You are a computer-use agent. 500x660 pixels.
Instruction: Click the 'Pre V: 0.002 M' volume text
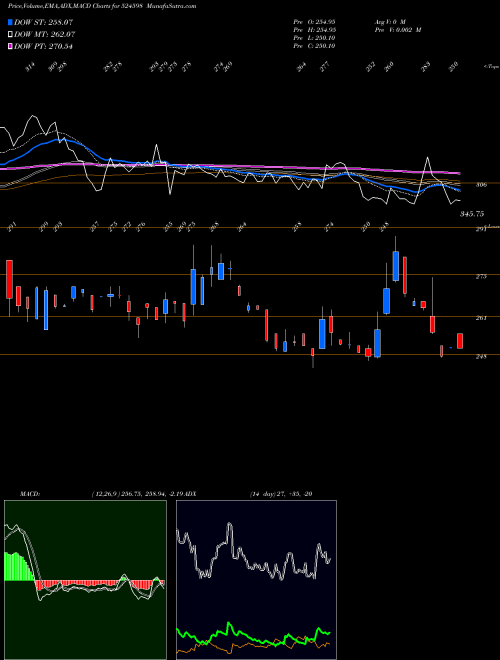click(x=398, y=30)
